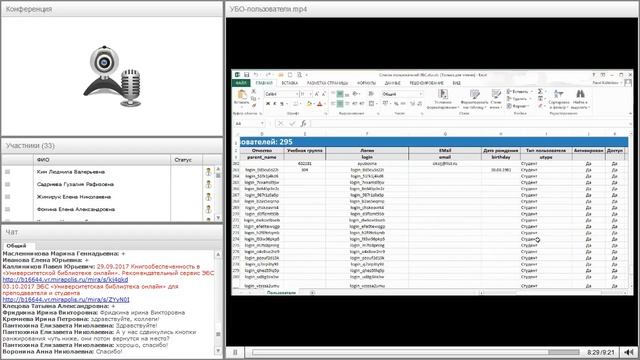The width and height of the screenshot is (640, 360).
Task: Select the Пользователи sheet tab
Action: 281,293
